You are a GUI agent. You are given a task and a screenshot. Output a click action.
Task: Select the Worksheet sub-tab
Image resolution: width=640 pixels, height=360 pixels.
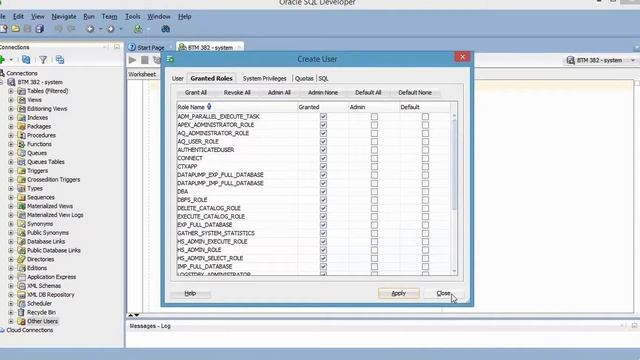tap(142, 74)
